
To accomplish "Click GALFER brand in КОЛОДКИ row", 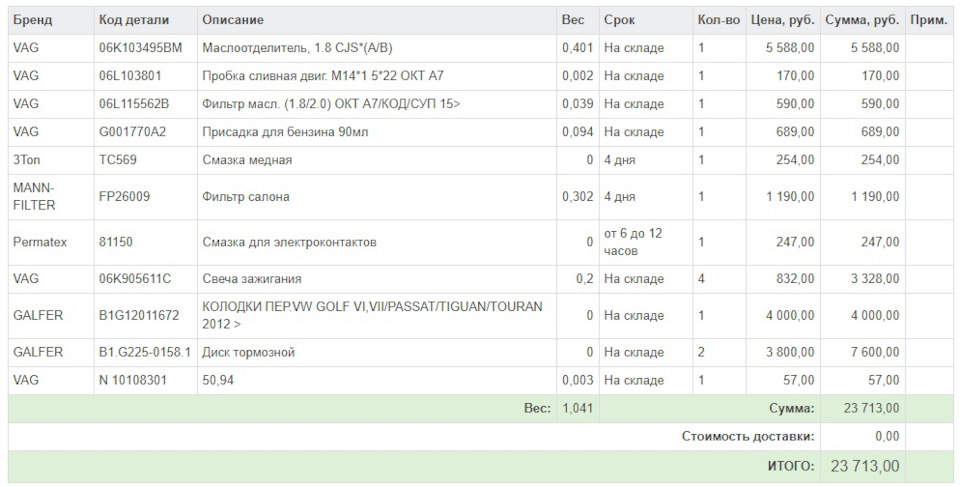I will (x=38, y=315).
